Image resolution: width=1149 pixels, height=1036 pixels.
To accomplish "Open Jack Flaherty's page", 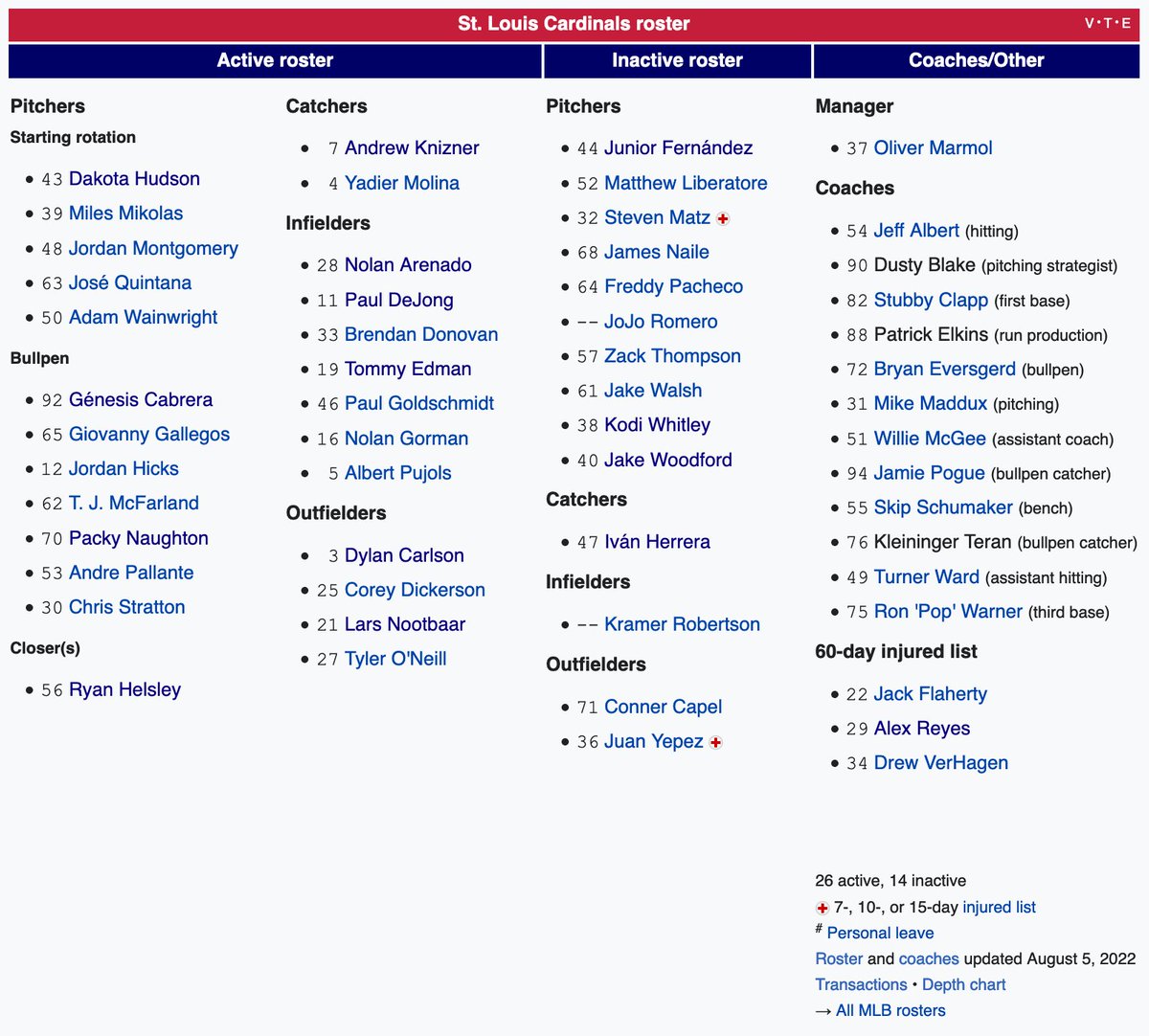I will 931,694.
